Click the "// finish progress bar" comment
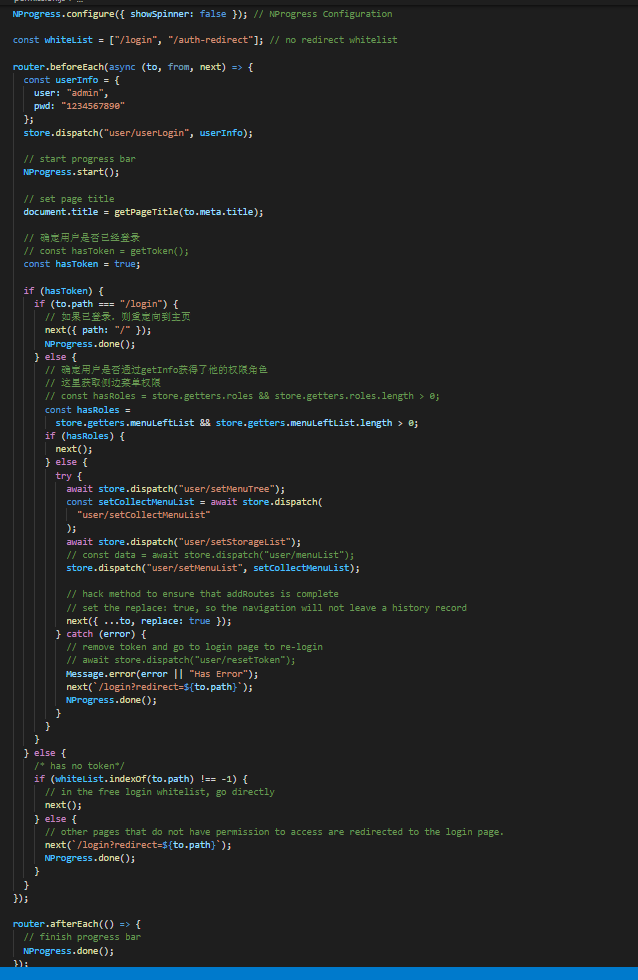 pyautogui.click(x=82, y=938)
